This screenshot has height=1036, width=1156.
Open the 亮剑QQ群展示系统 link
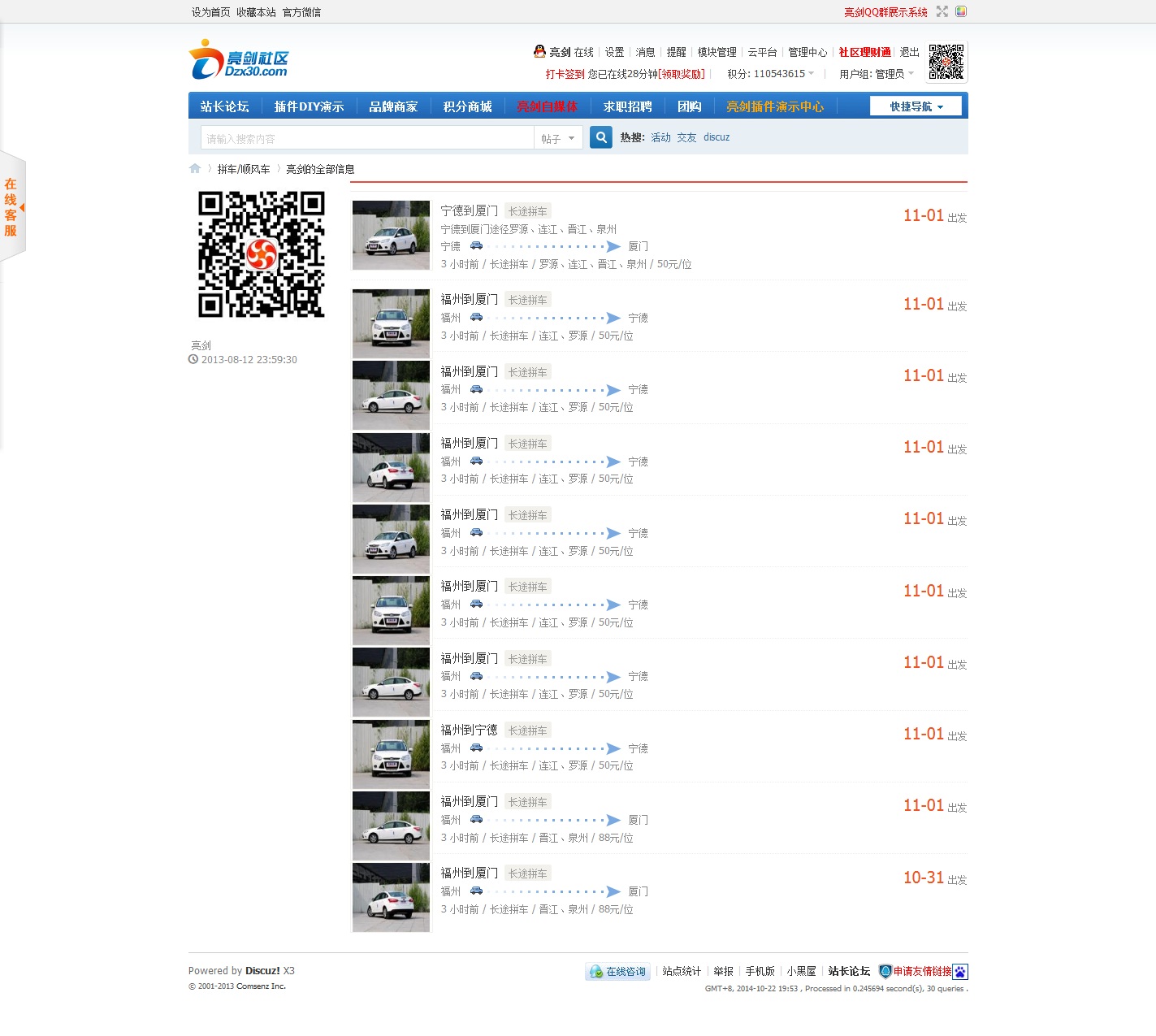click(x=885, y=12)
